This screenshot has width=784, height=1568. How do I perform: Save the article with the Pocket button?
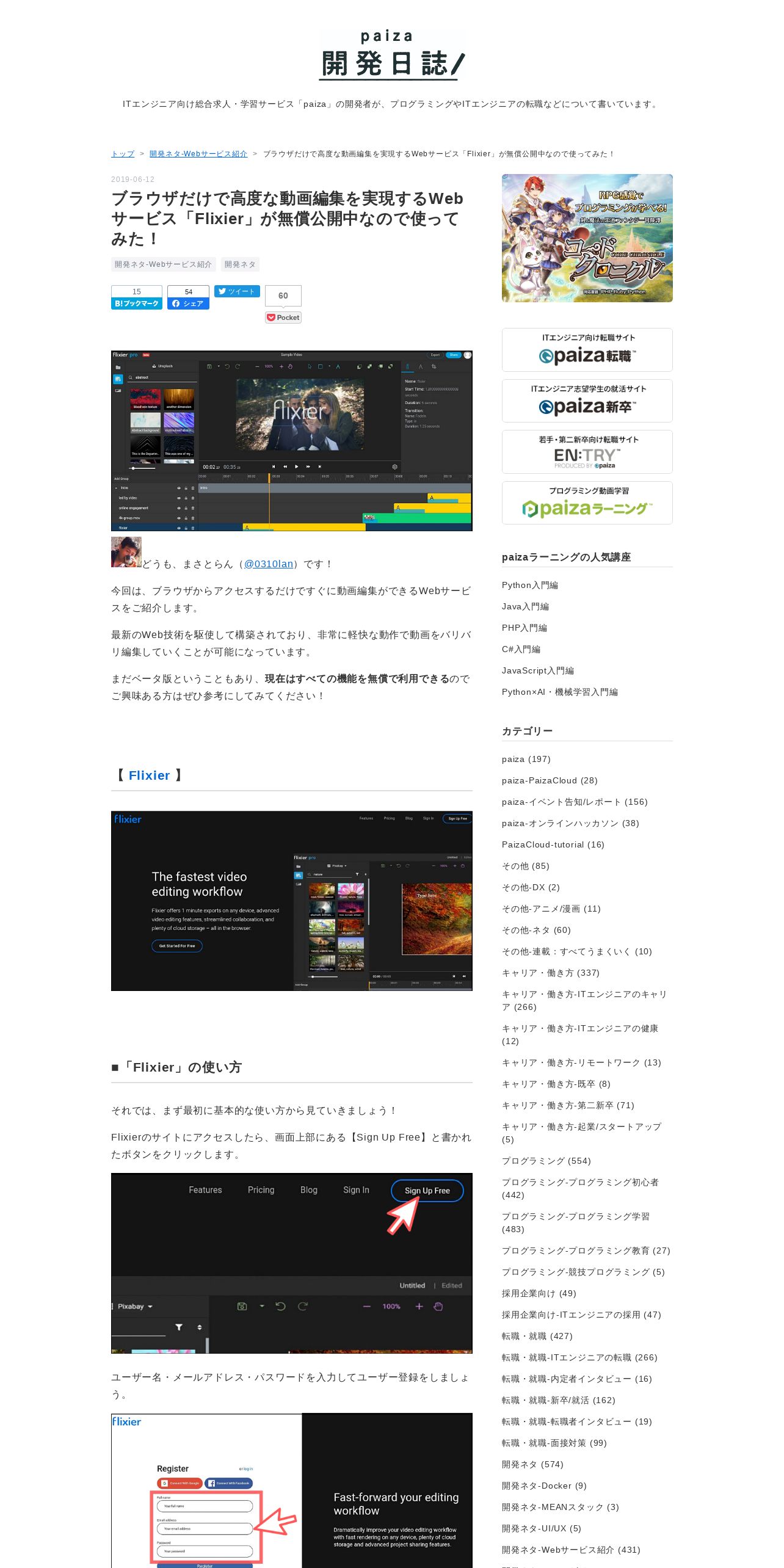click(283, 318)
